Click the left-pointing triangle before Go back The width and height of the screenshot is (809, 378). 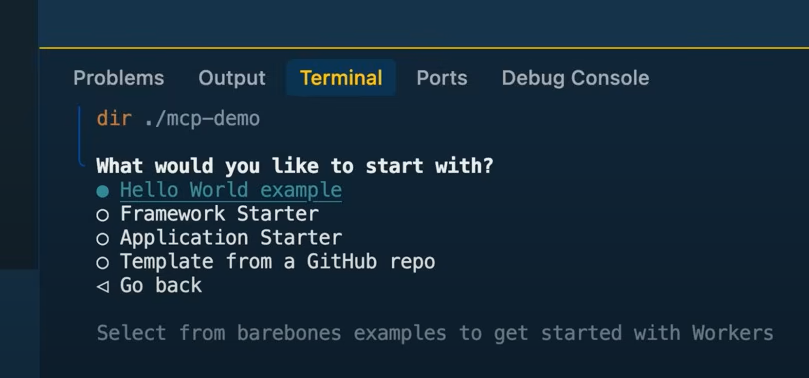tap(103, 286)
